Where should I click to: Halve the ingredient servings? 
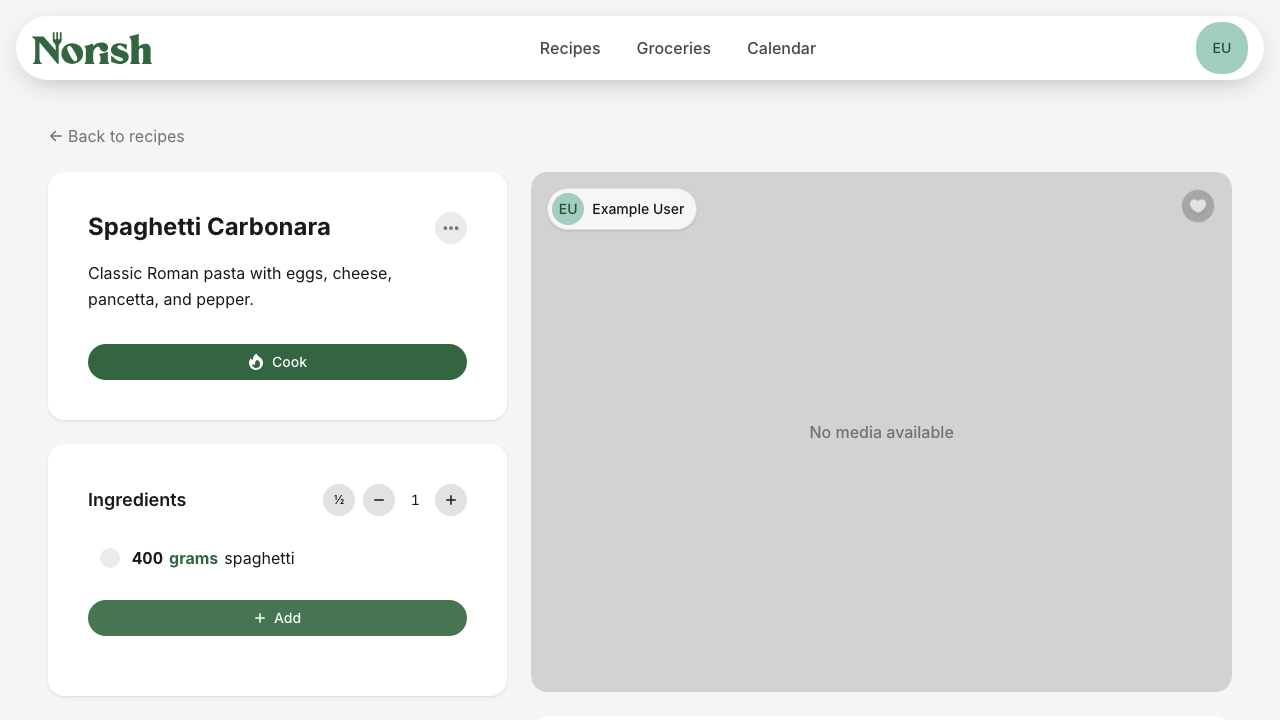pyautogui.click(x=339, y=500)
